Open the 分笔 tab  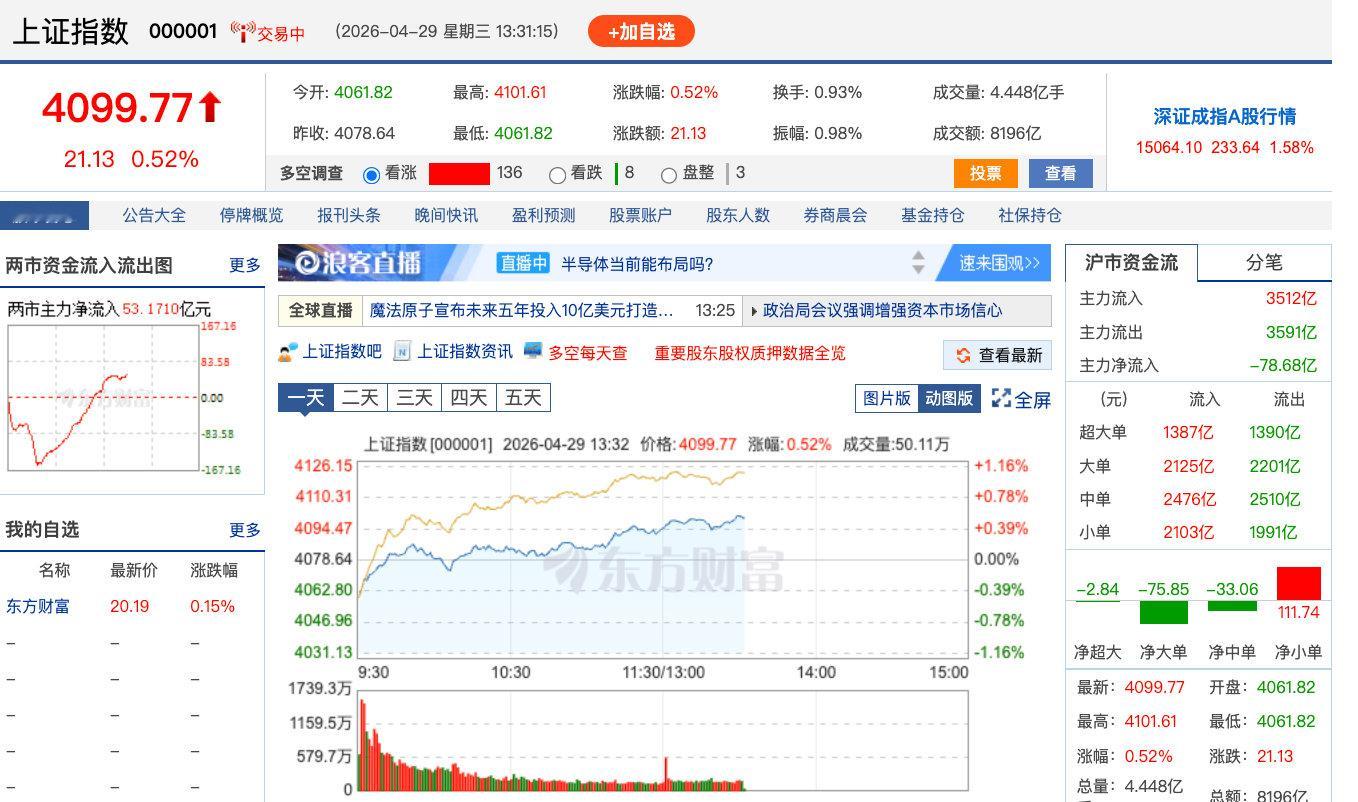point(1264,263)
